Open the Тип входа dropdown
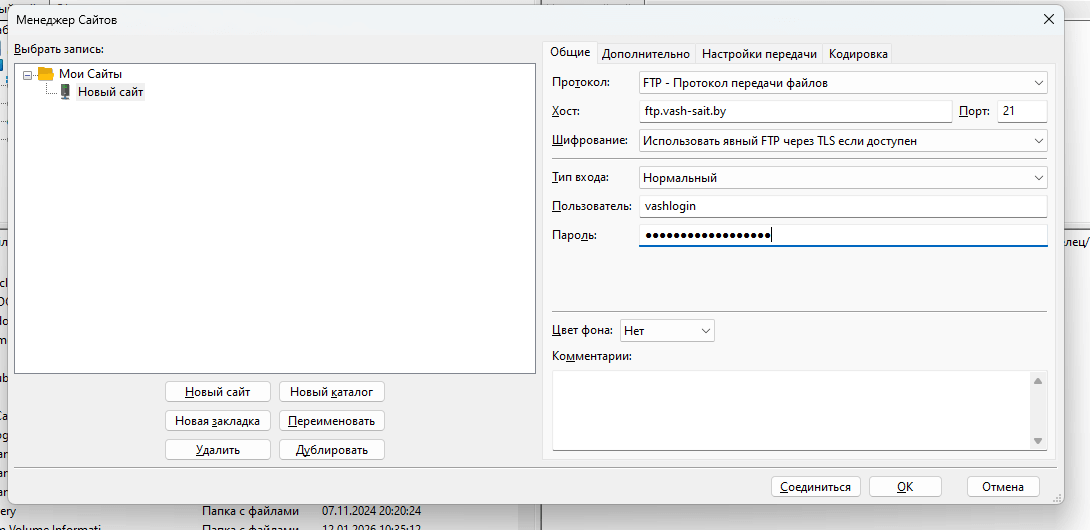Screen dimensions: 1090x530 843,178
